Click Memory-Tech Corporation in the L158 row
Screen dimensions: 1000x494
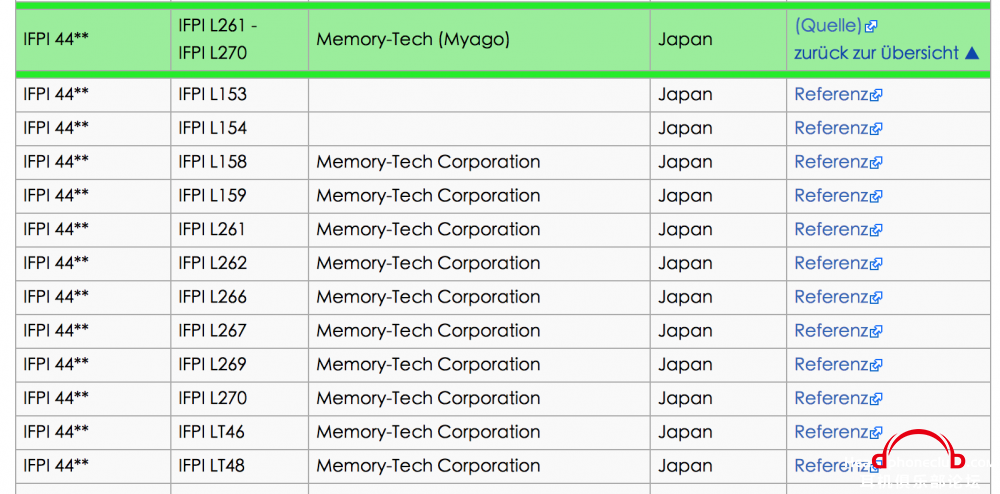tap(428, 162)
